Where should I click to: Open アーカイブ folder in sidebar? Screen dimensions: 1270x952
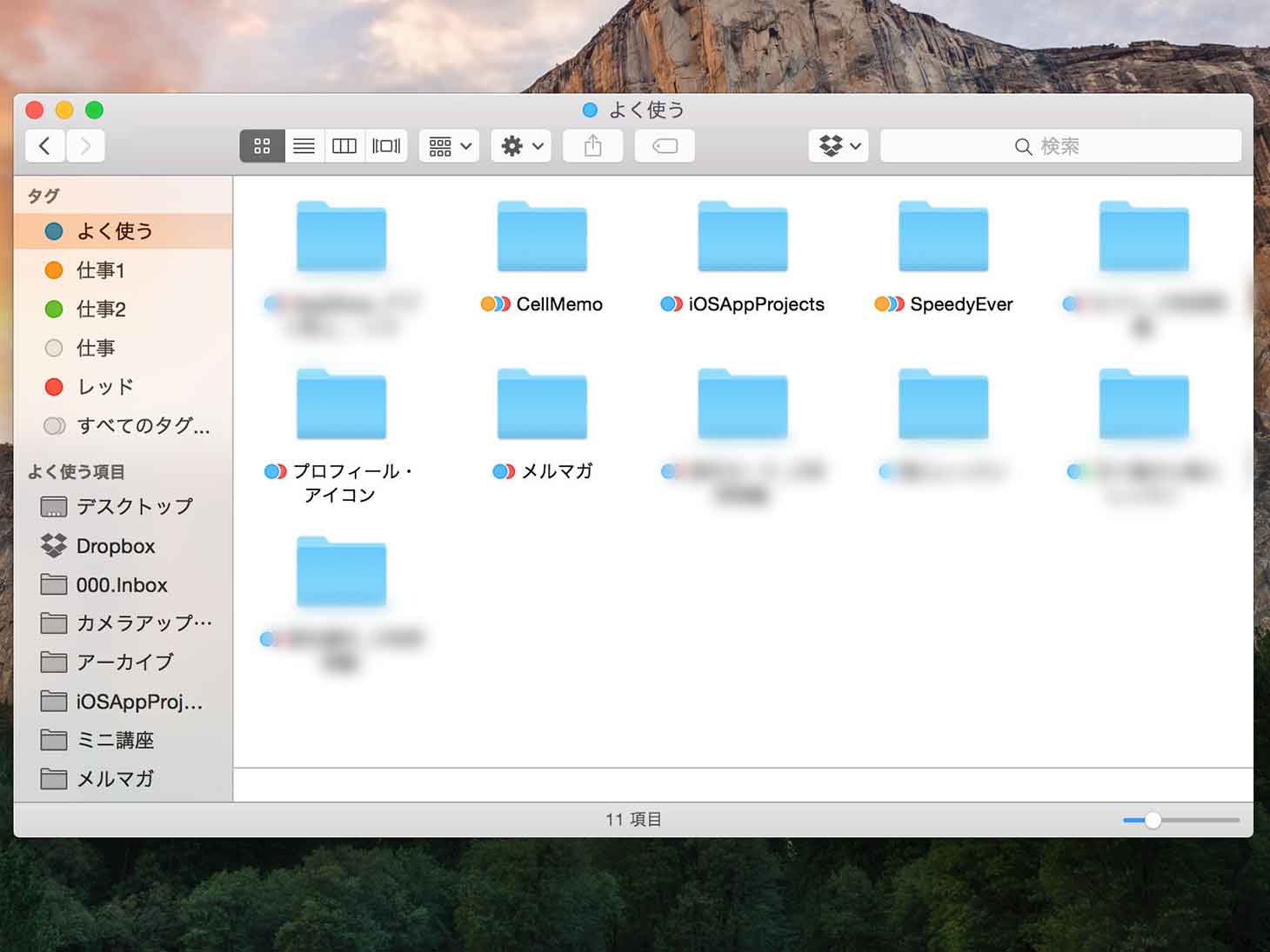(x=124, y=662)
